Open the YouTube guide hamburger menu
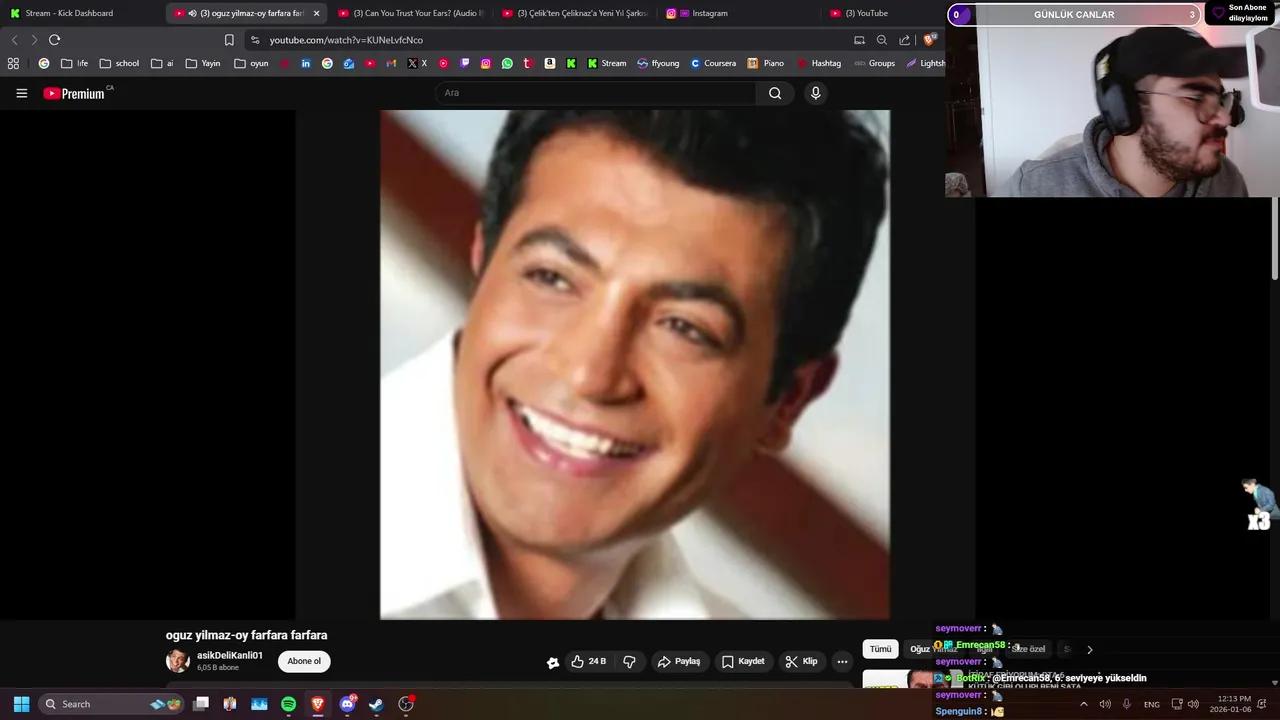The image size is (1280, 720). 21,93
